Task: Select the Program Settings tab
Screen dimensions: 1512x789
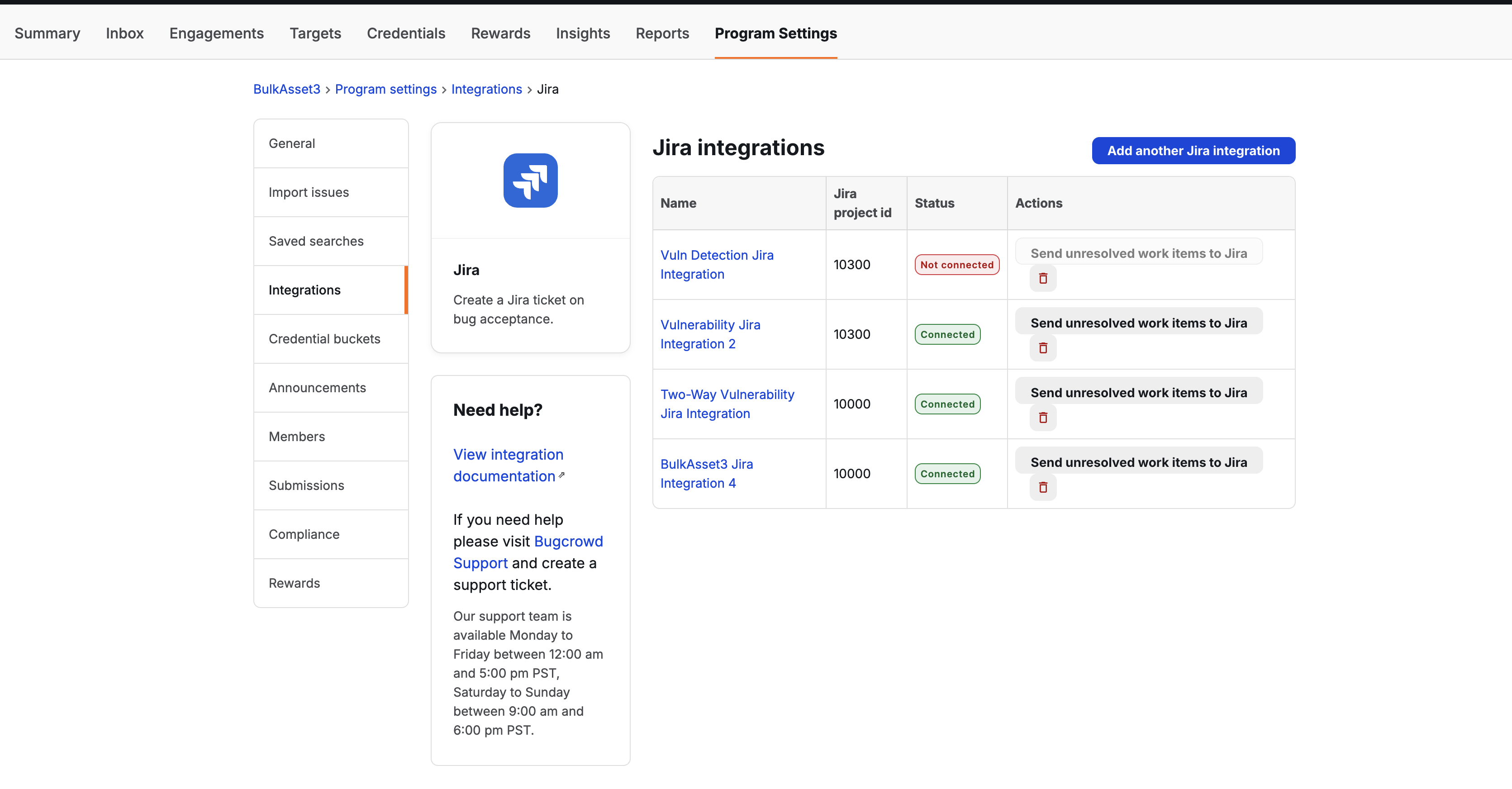Action: coord(776,33)
